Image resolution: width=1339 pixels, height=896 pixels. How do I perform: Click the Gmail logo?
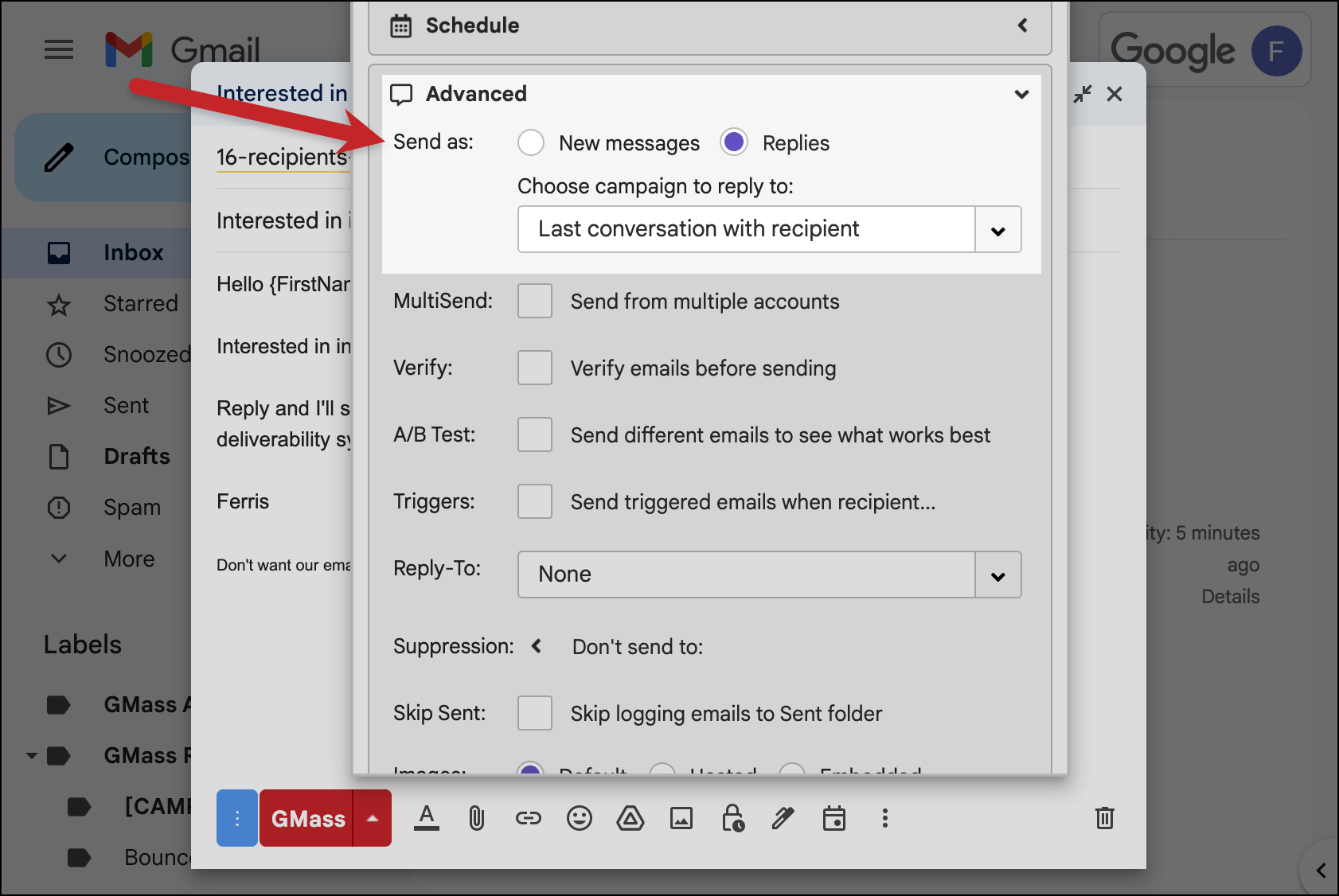[x=182, y=50]
